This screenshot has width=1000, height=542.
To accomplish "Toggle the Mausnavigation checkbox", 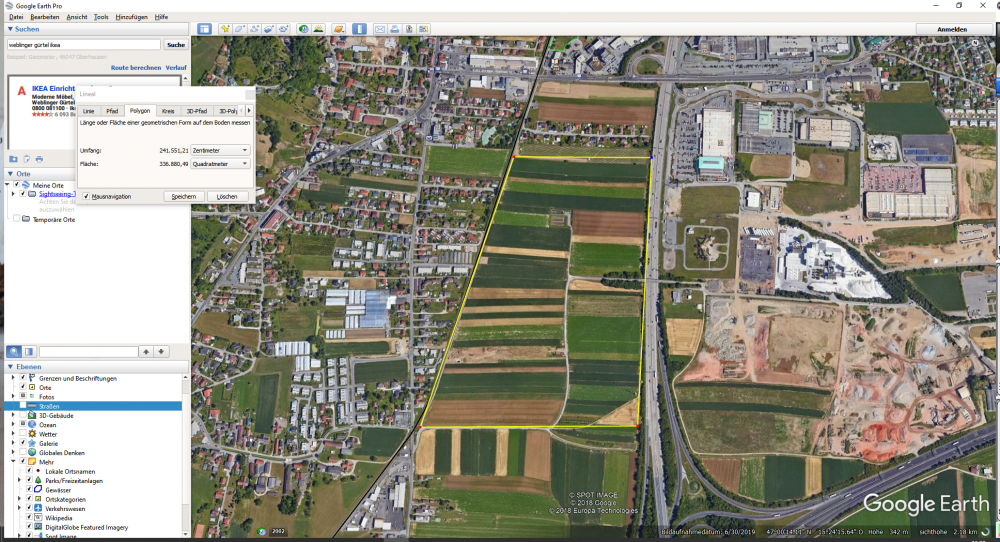I will pos(86,196).
